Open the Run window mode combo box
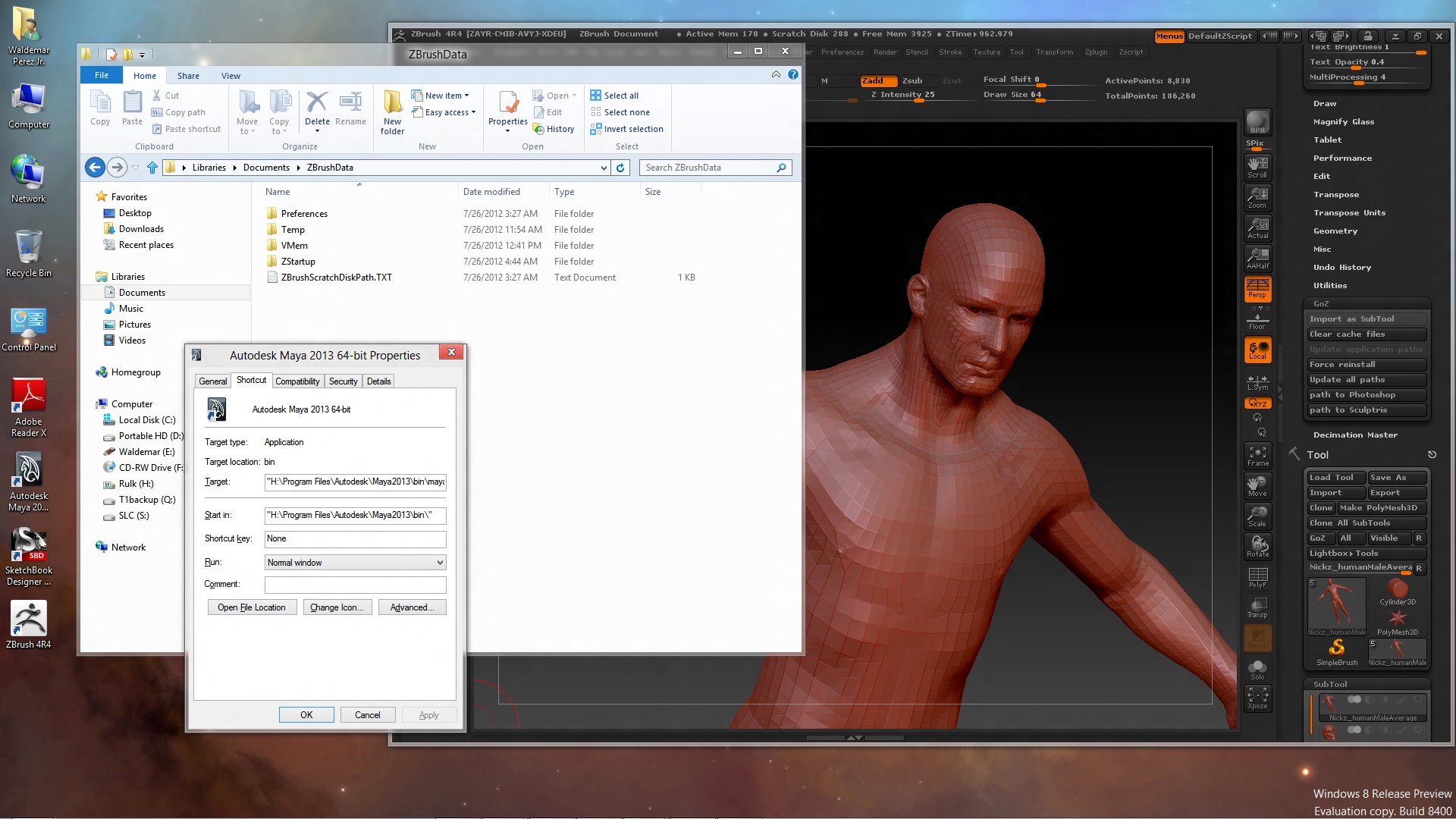Screen dimensions: 1456x819 355,563
